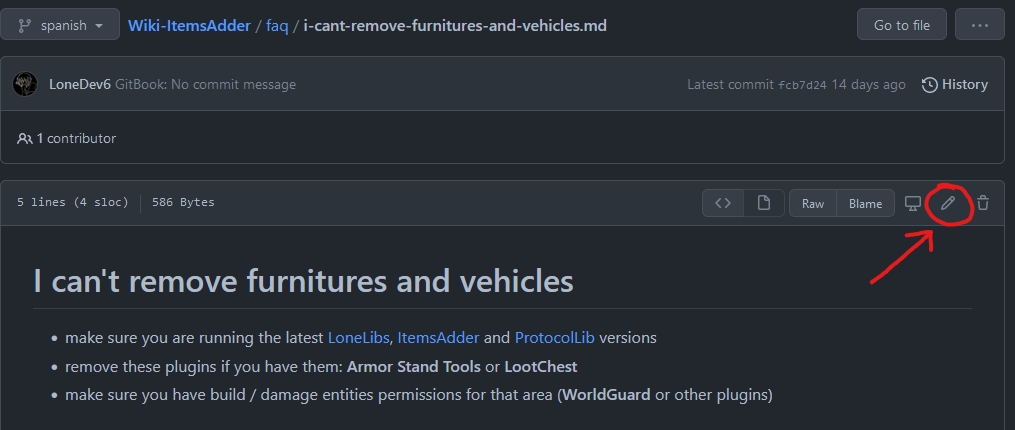Follow the ProtocolLib link
1015x430 pixels.
pyautogui.click(x=552, y=338)
